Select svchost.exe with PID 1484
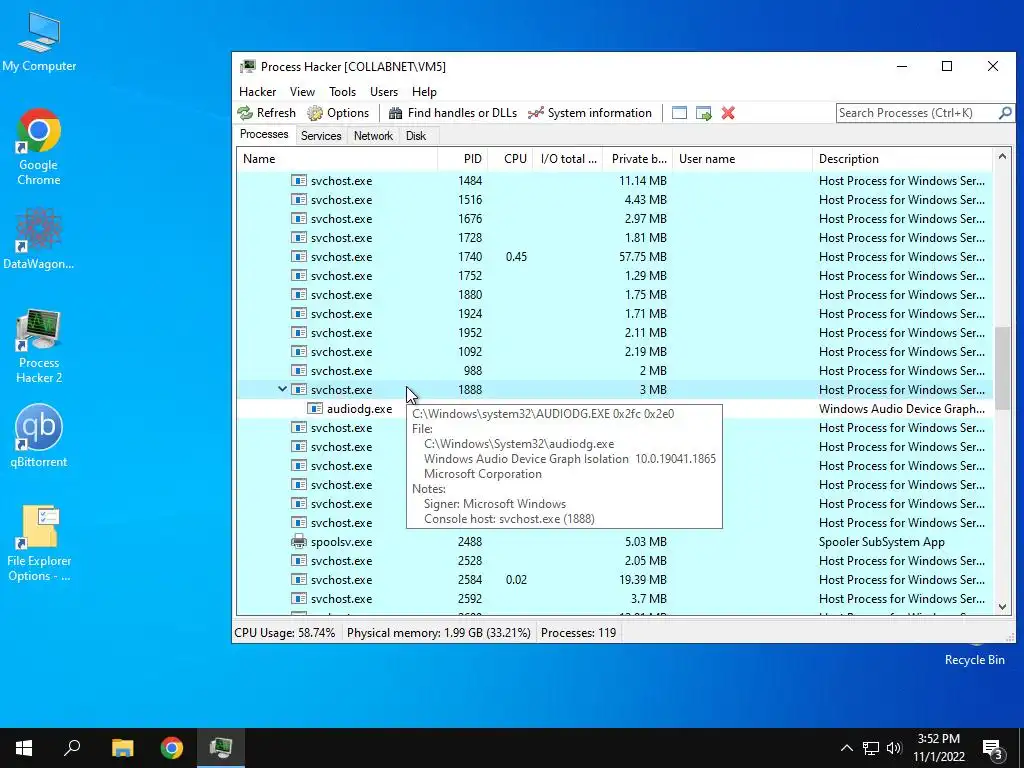Image resolution: width=1024 pixels, height=768 pixels. pos(615,181)
